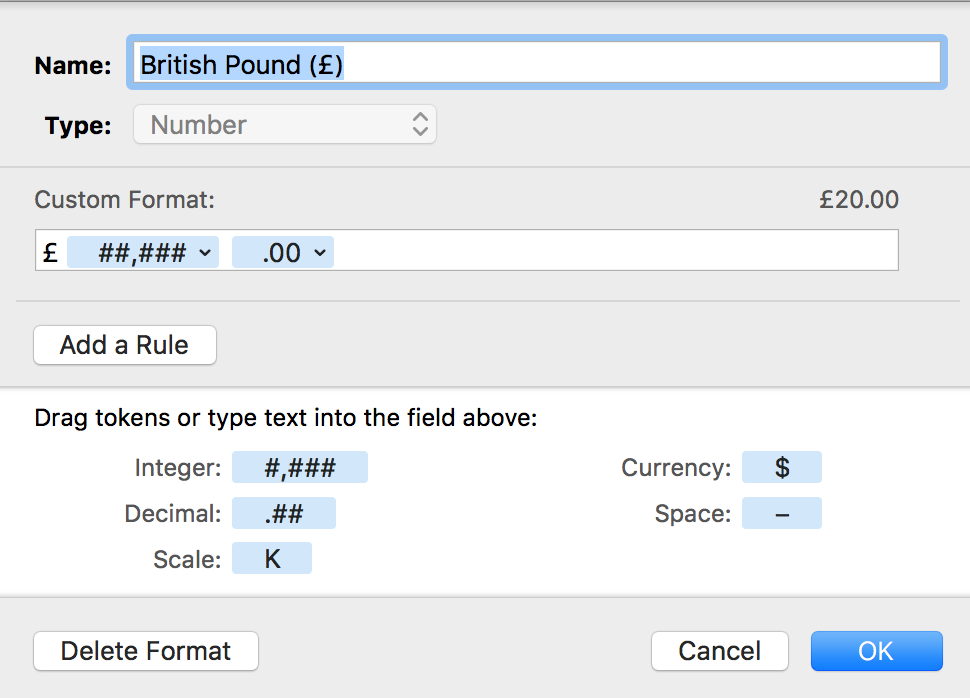Select the Integer #,### token

(299, 468)
